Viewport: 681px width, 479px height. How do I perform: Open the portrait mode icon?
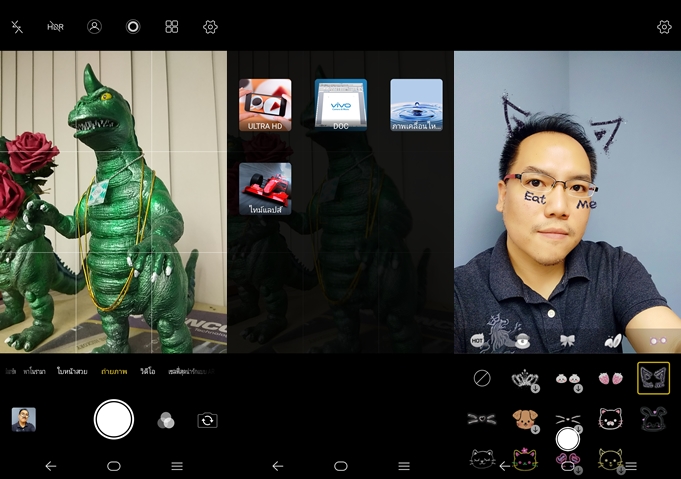click(94, 27)
